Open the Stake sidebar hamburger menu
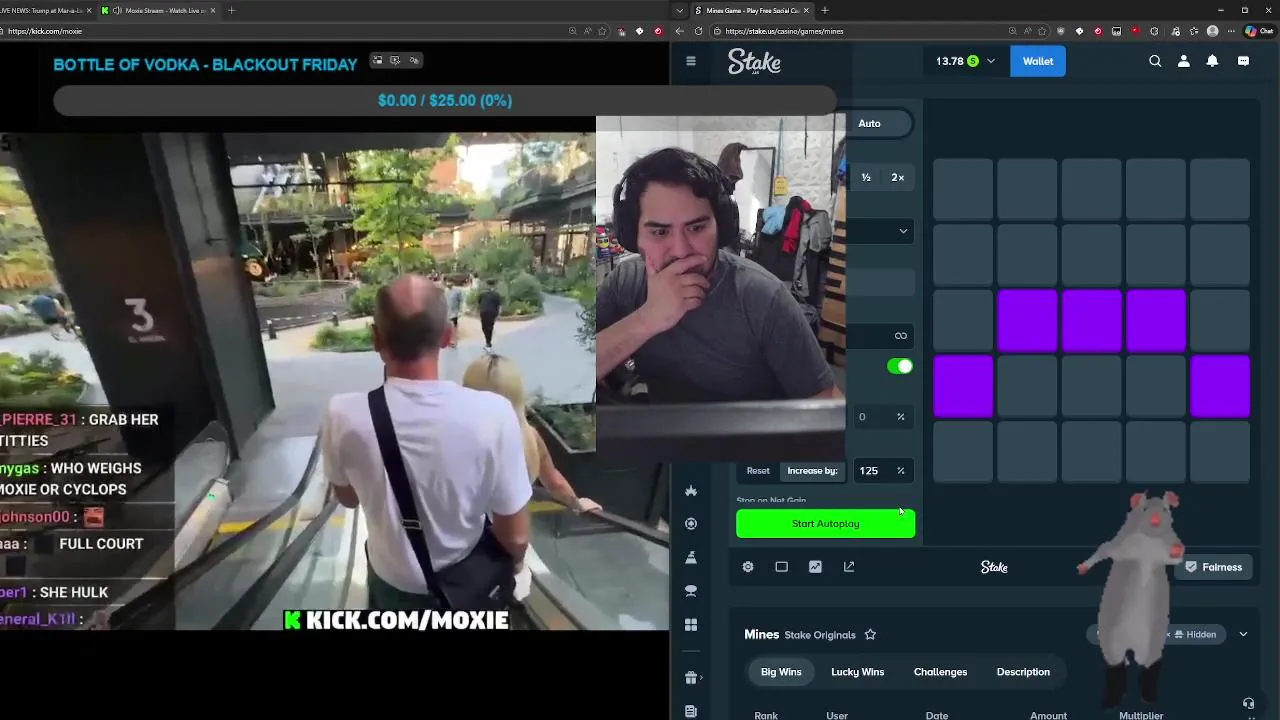This screenshot has height=720, width=1280. (x=690, y=61)
